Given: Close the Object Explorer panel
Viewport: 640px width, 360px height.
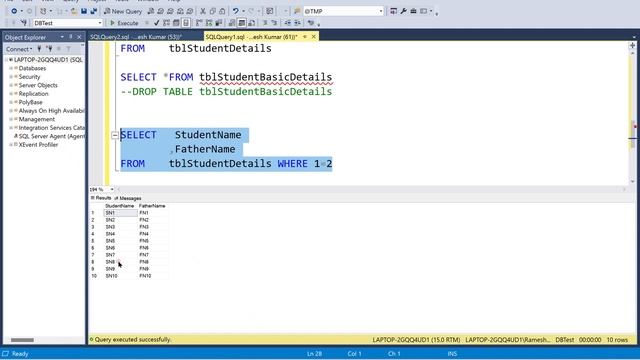Looking at the screenshot, I should [x=79, y=37].
